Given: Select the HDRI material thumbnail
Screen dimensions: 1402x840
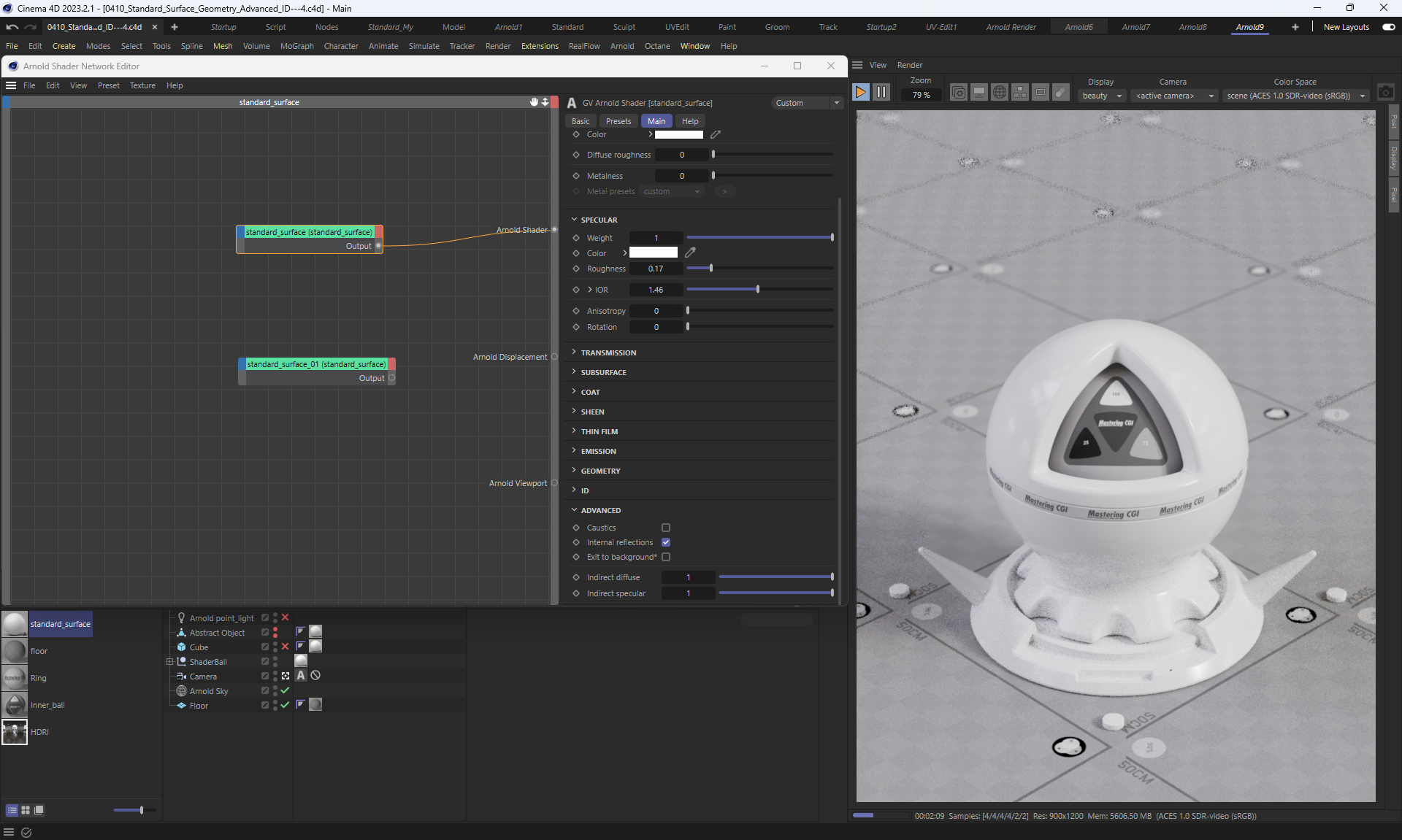Looking at the screenshot, I should tap(15, 732).
